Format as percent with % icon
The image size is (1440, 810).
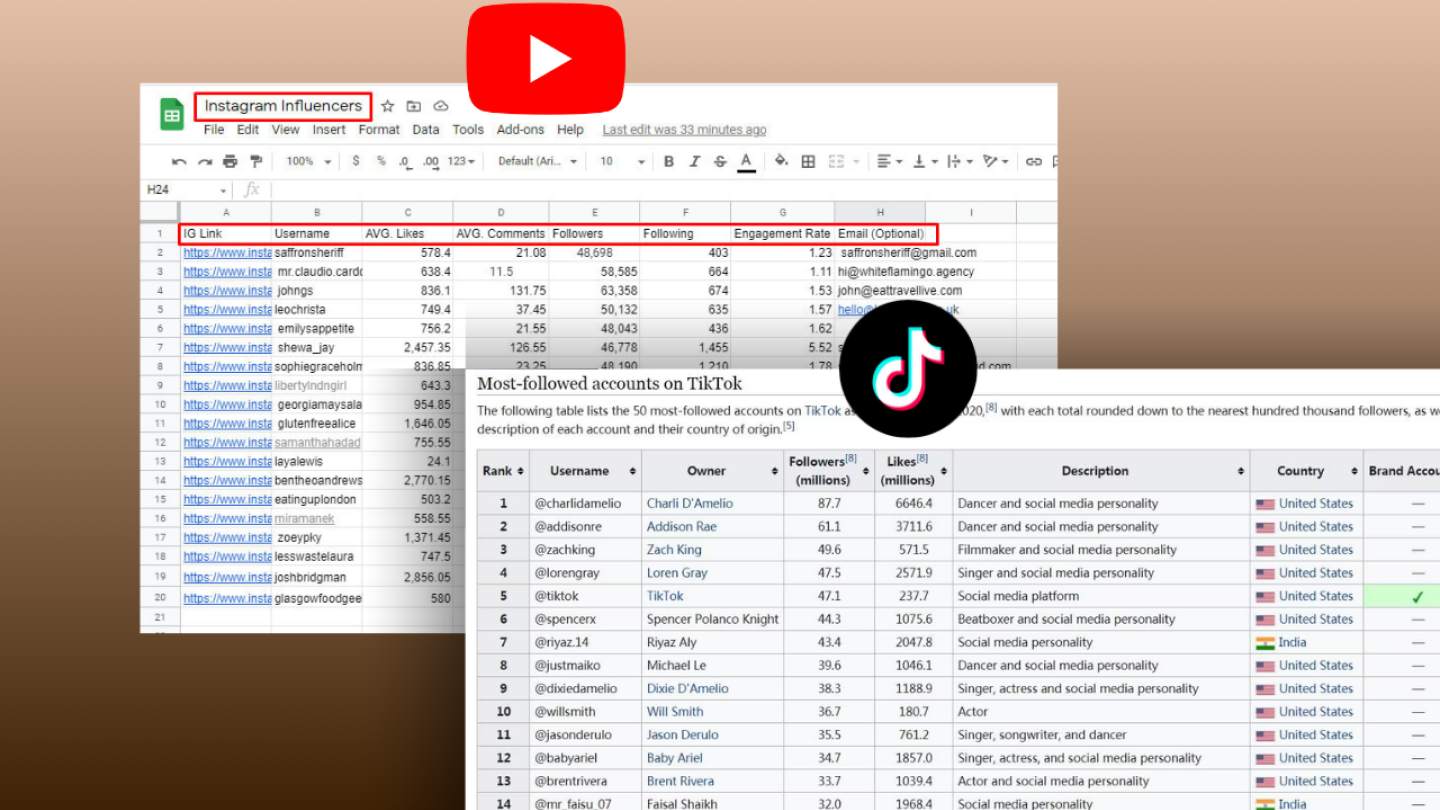click(x=381, y=161)
